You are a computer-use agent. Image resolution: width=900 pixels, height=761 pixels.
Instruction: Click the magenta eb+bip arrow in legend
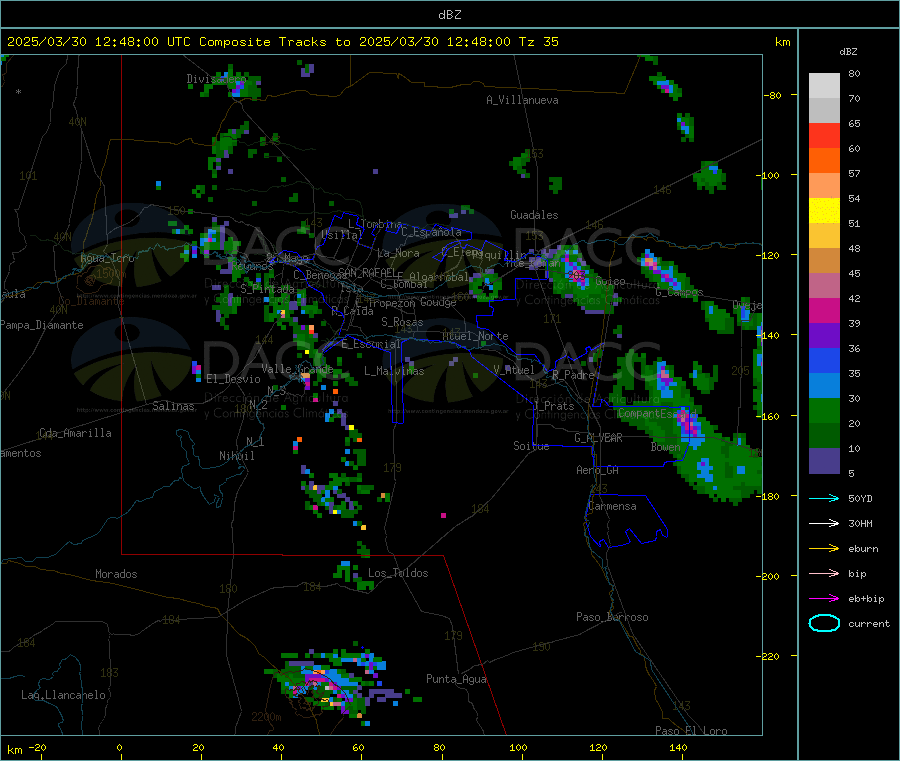tap(824, 598)
